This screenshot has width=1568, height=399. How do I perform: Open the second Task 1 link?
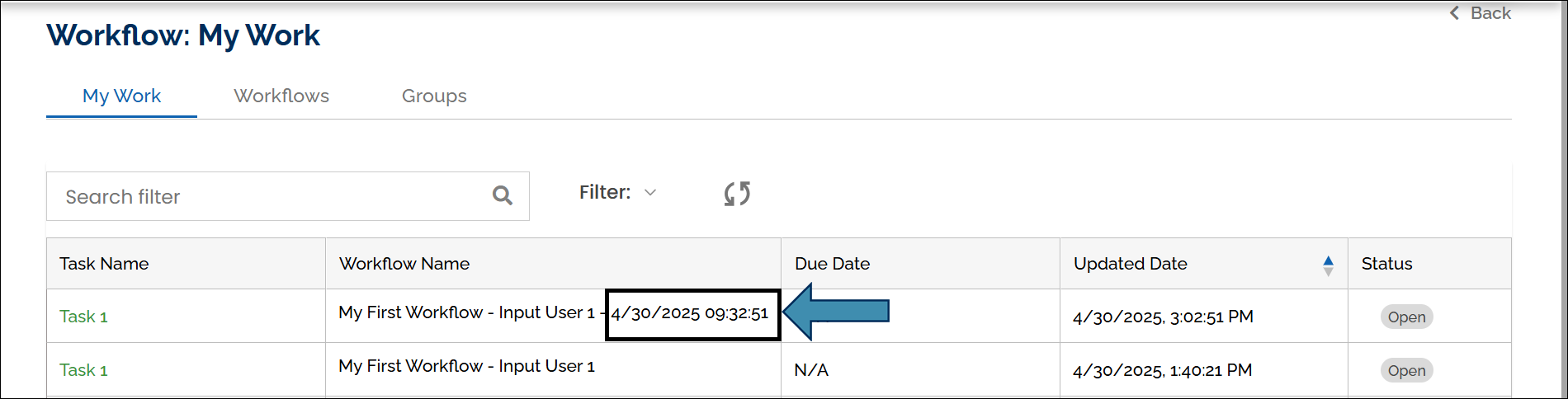point(83,370)
